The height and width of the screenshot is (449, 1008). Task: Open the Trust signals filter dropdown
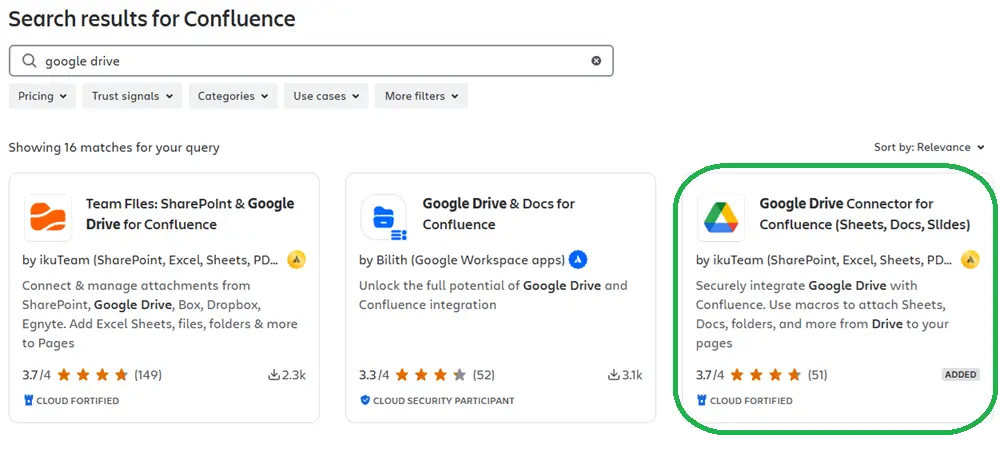(132, 96)
